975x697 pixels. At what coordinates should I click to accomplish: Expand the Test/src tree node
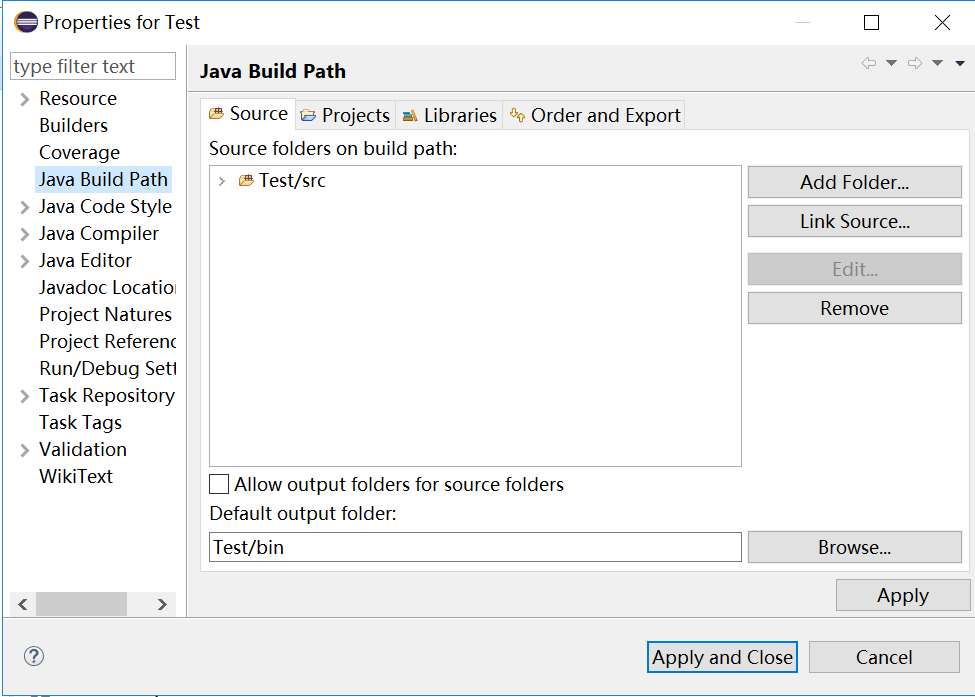coord(221,181)
